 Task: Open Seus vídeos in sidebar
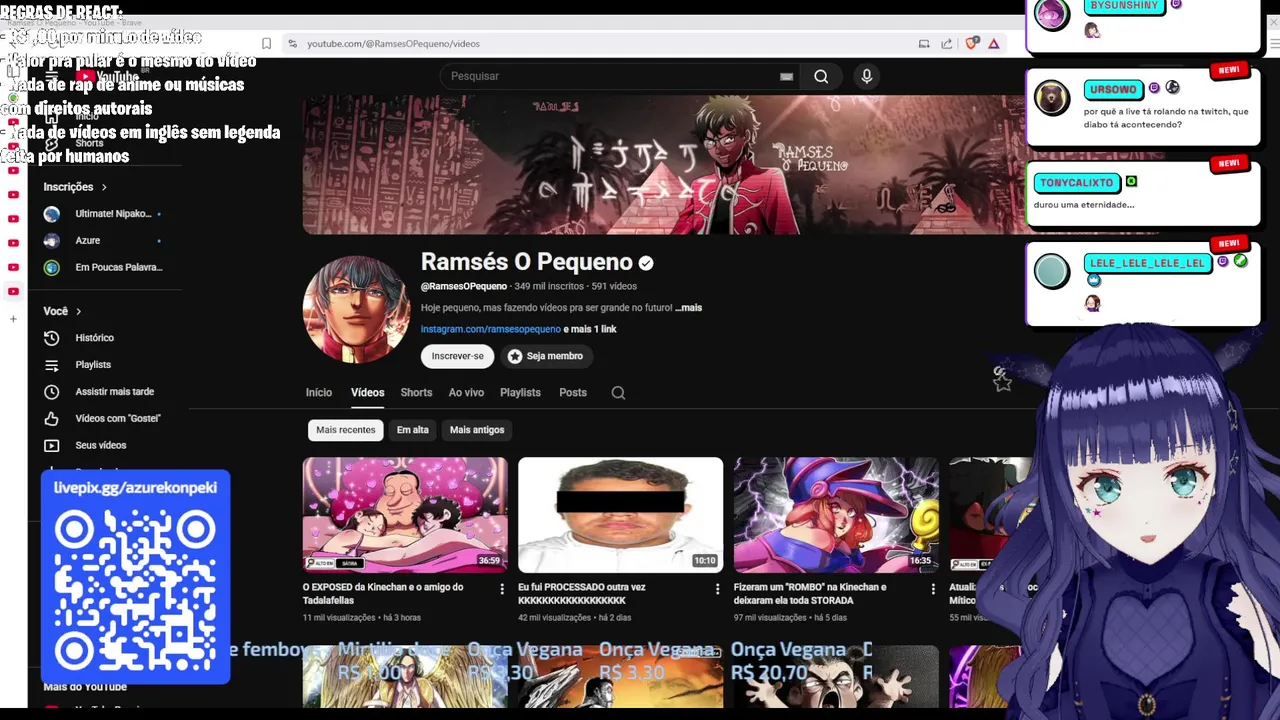(x=101, y=445)
